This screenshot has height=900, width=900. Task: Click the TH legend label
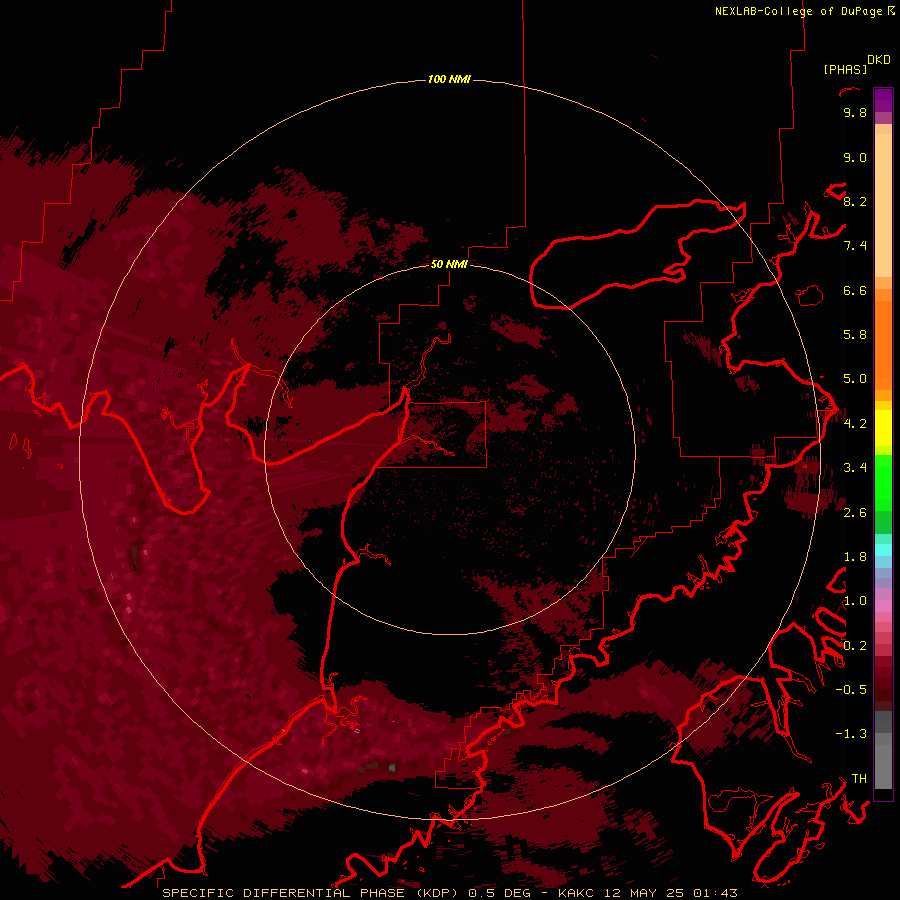pos(859,779)
